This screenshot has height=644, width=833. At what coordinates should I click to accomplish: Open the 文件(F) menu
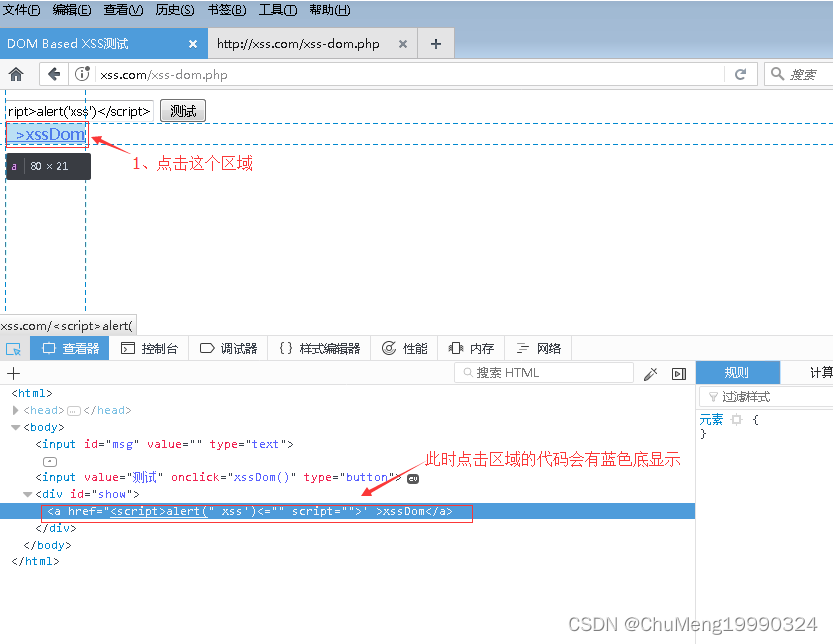coord(21,10)
